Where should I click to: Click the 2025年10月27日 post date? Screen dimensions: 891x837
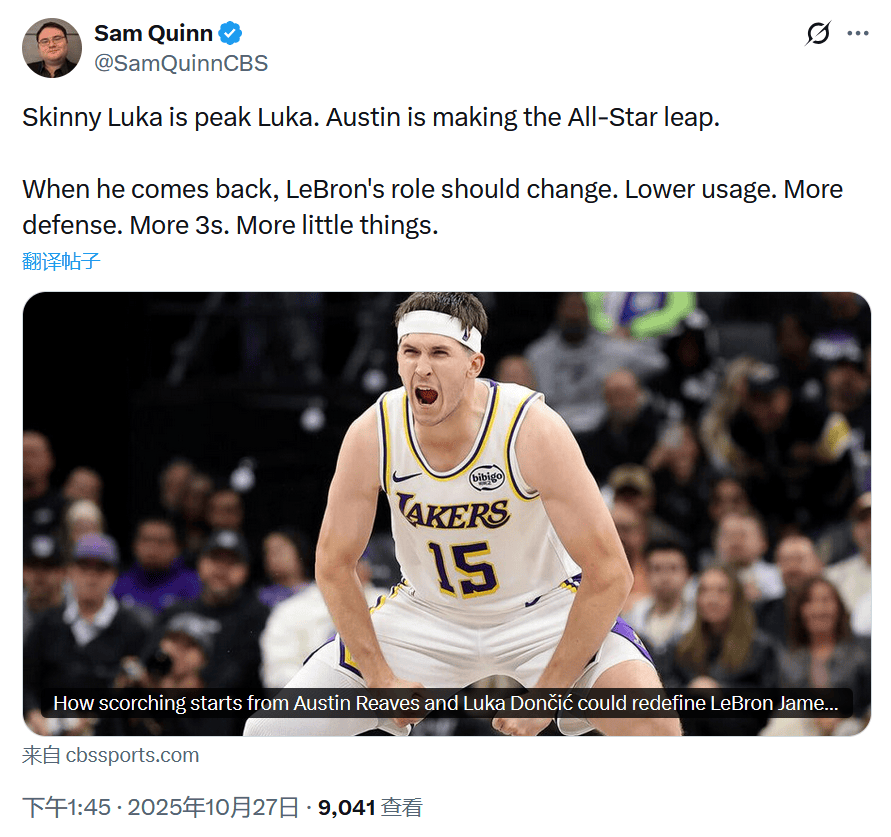tap(213, 807)
